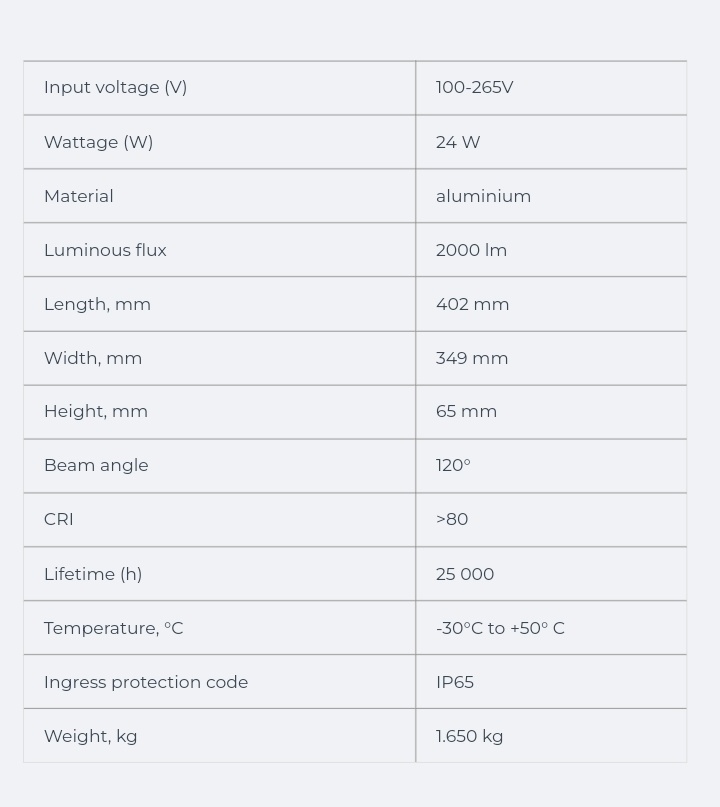This screenshot has width=720, height=807.
Task: Click the Wattage (W) row label
Action: click(x=99, y=142)
